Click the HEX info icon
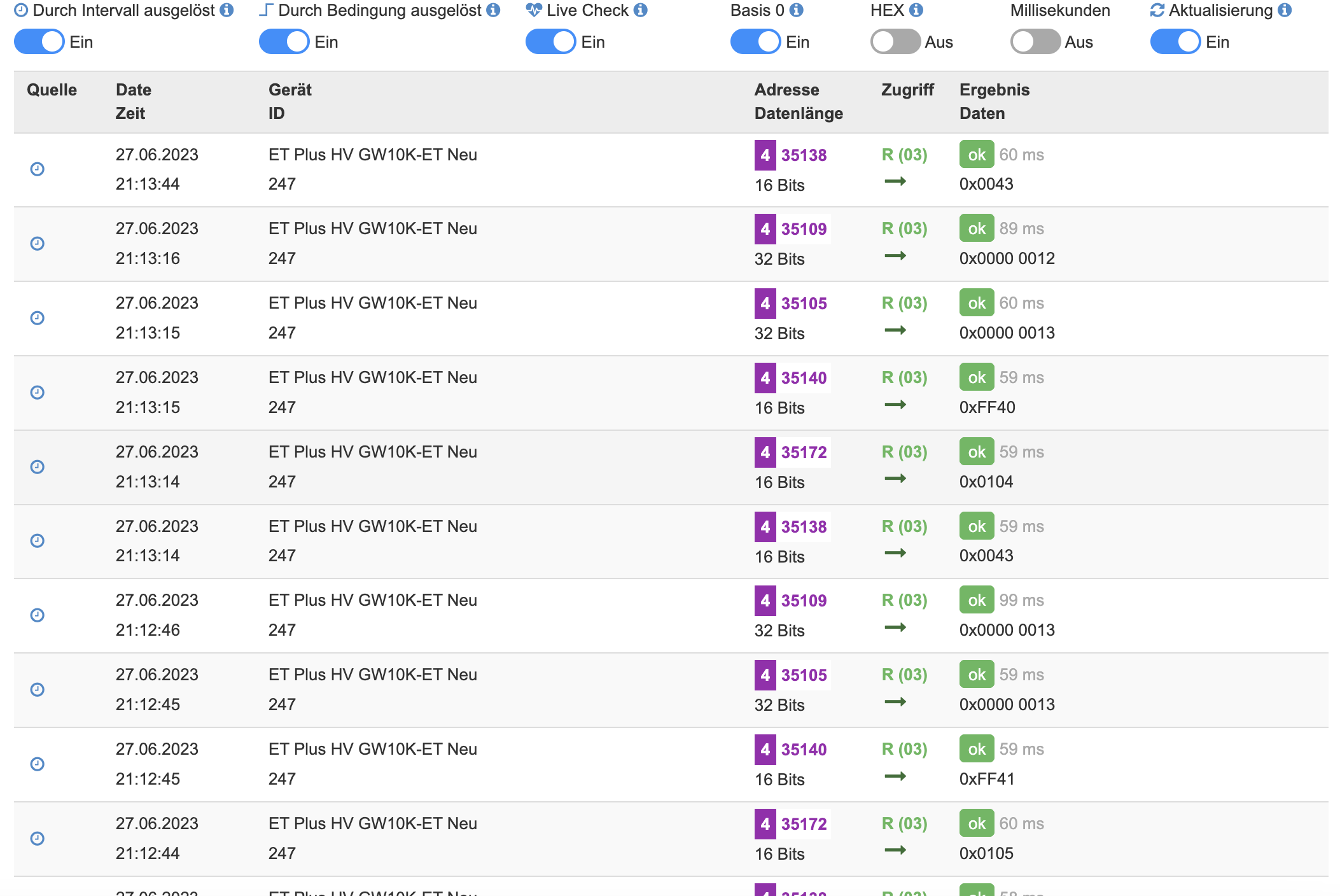The width and height of the screenshot is (1340, 896). tap(916, 10)
